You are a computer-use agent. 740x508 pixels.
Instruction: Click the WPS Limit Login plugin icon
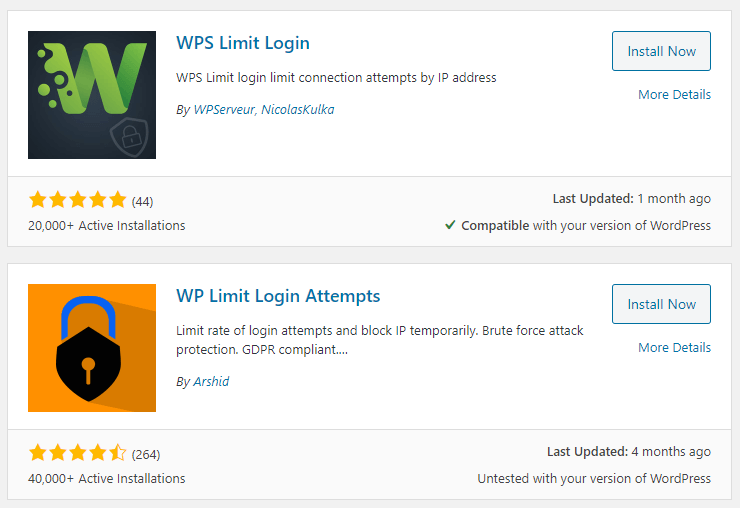point(92,95)
